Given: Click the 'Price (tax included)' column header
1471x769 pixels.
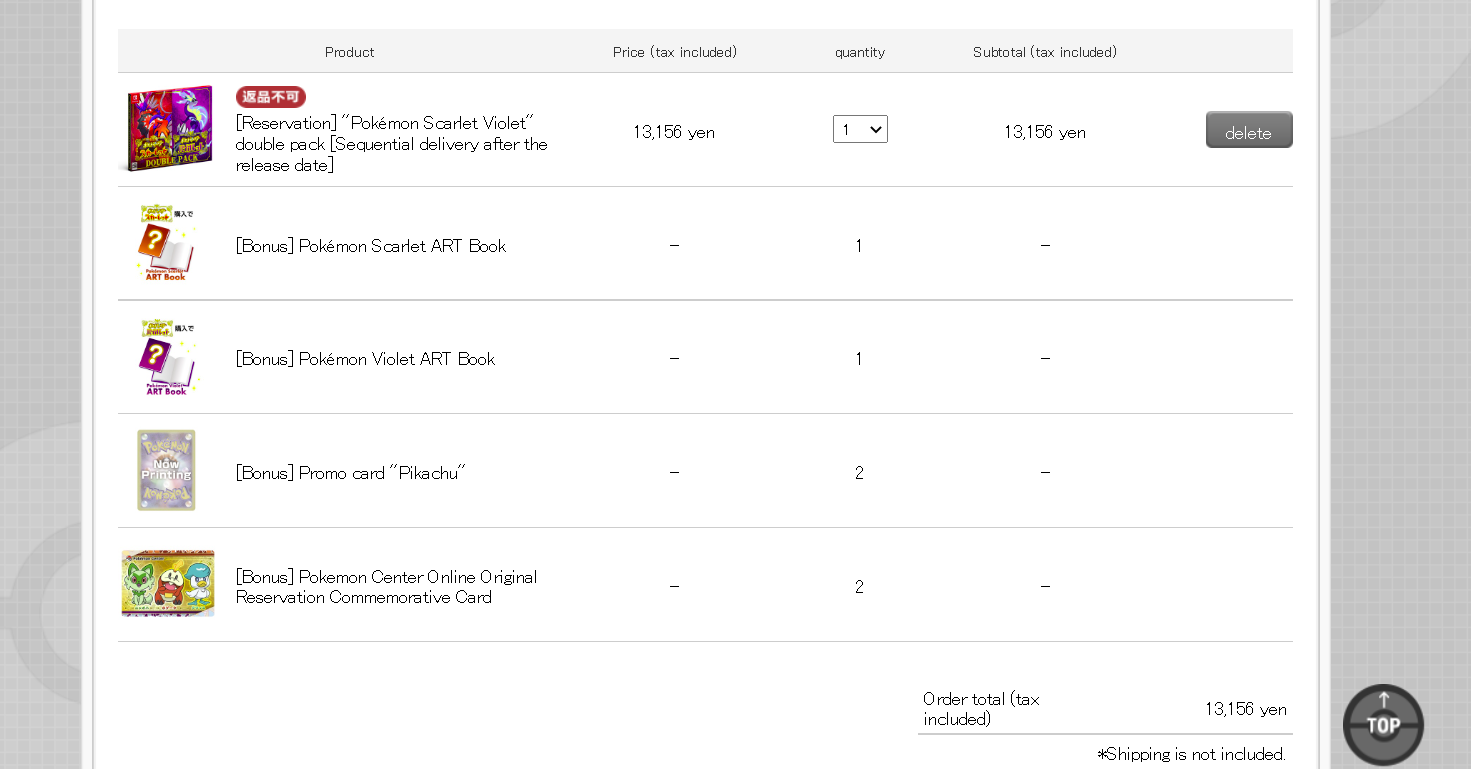Looking at the screenshot, I should (675, 52).
